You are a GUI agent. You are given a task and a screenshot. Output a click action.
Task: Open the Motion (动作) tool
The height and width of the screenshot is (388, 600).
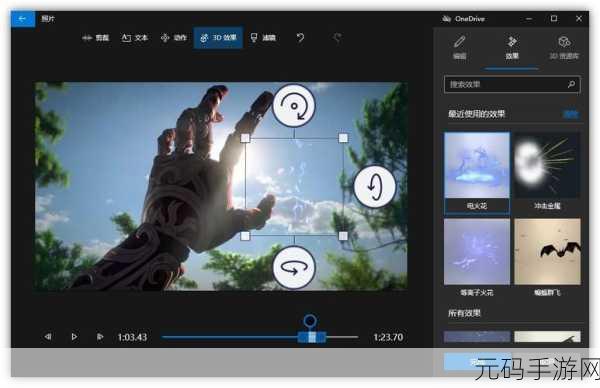(x=174, y=37)
